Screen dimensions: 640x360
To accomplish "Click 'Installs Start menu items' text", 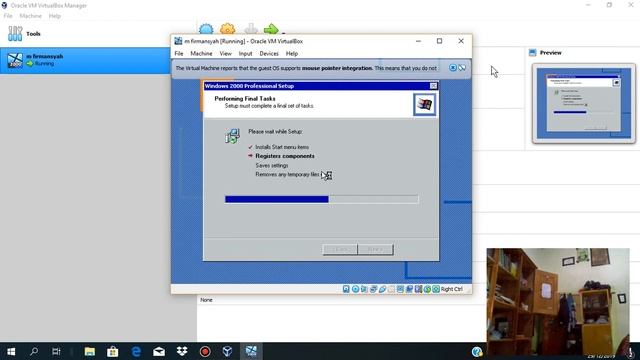I will 282,147.
